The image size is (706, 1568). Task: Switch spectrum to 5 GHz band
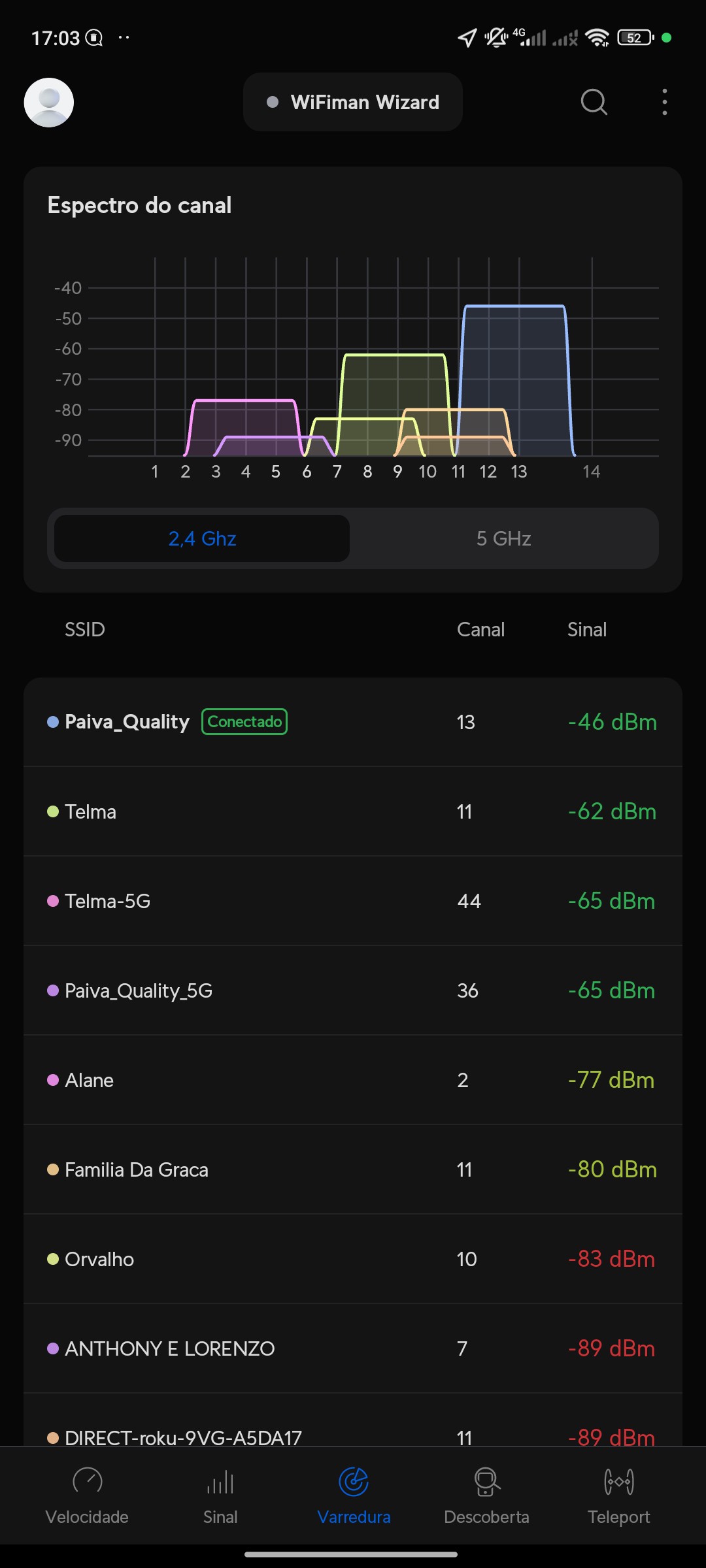click(x=503, y=538)
